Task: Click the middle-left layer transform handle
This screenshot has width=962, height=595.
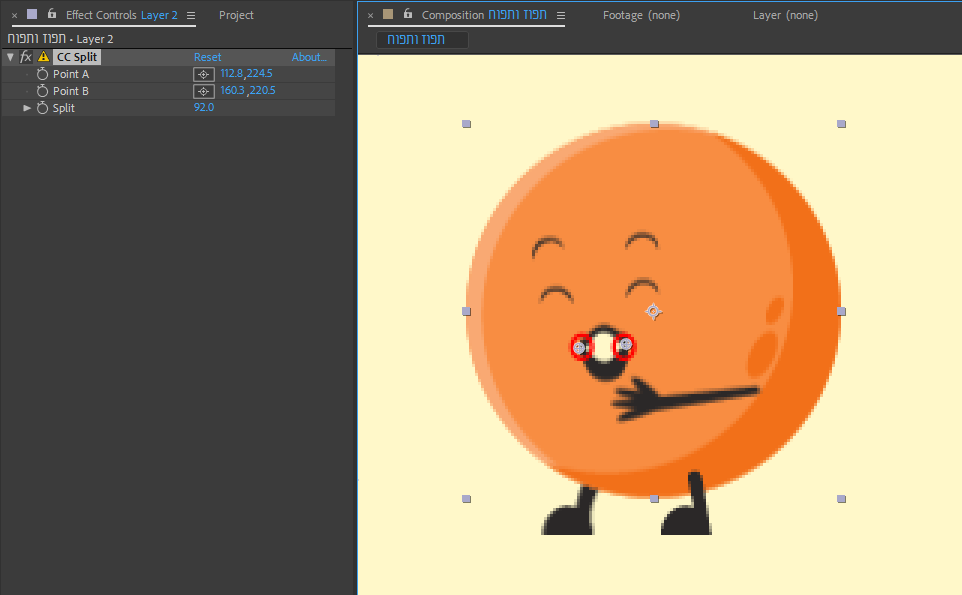Action: [x=466, y=312]
